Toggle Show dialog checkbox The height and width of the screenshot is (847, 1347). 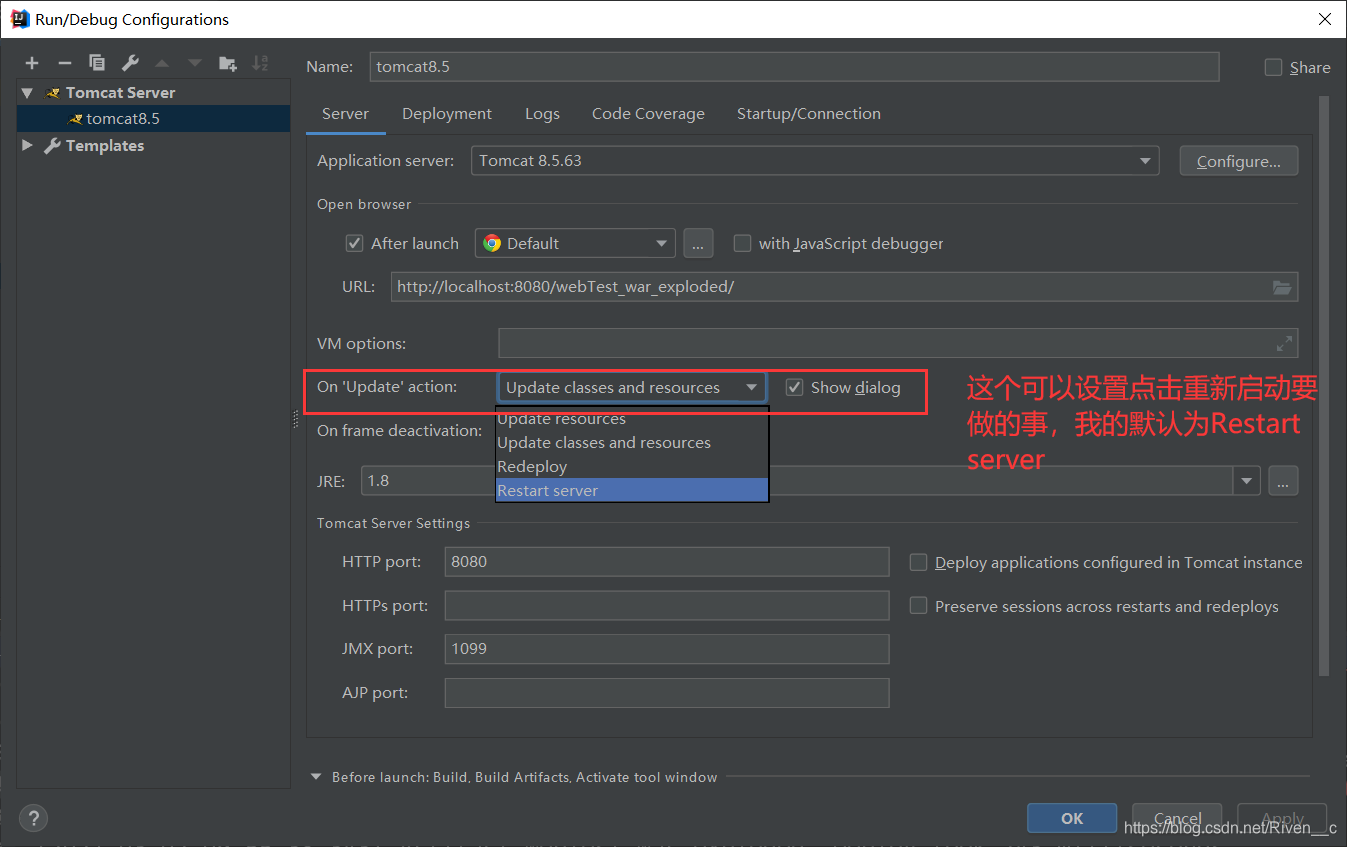pyautogui.click(x=794, y=387)
